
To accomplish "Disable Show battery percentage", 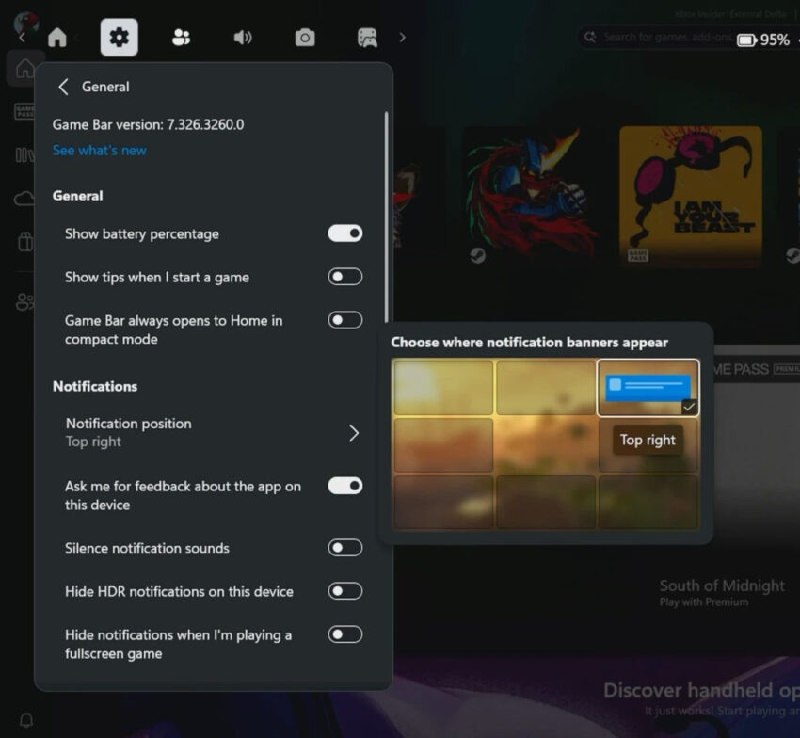I will [344, 233].
